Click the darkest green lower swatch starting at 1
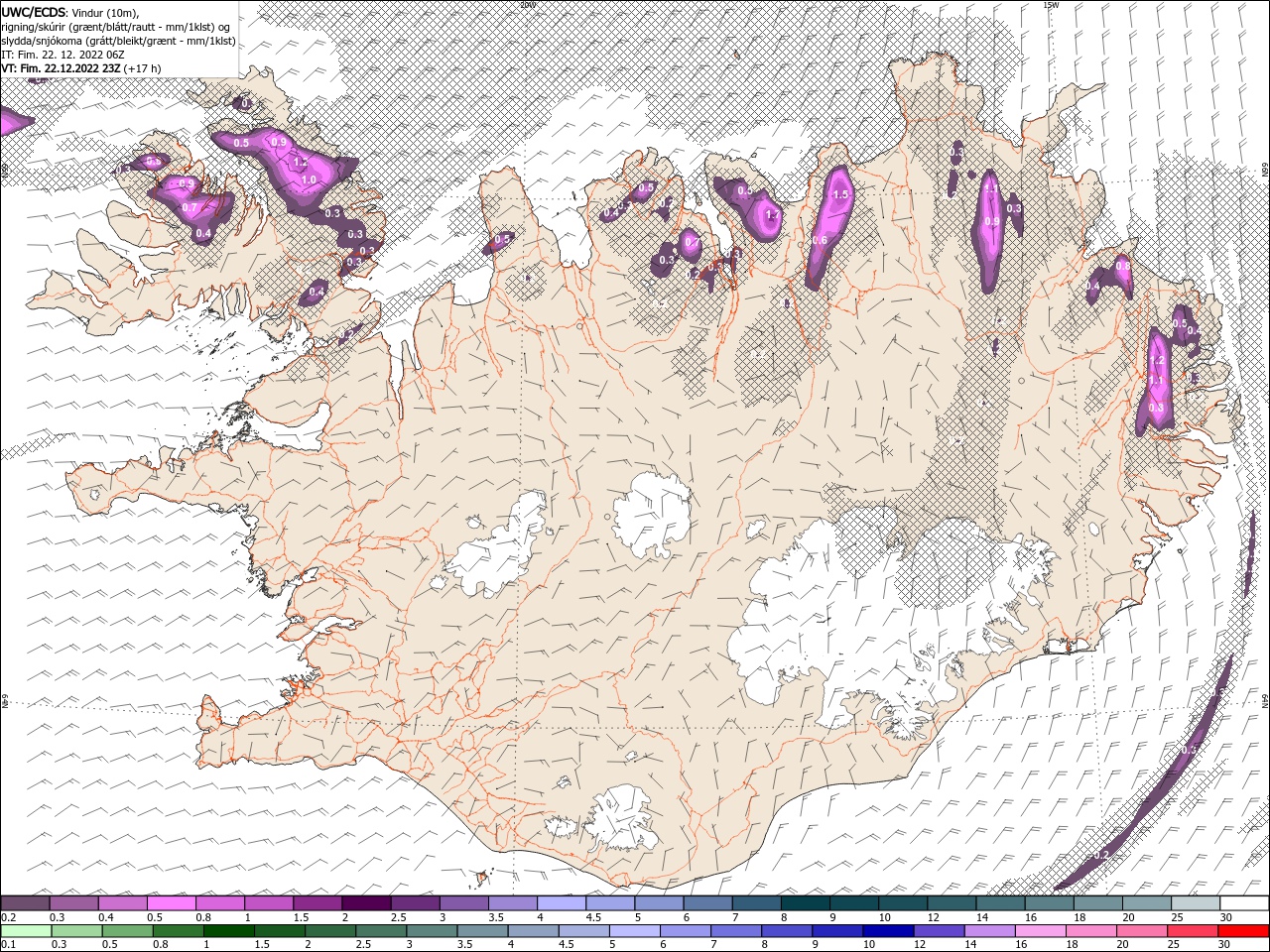Image resolution: width=1270 pixels, height=952 pixels. click(x=228, y=930)
